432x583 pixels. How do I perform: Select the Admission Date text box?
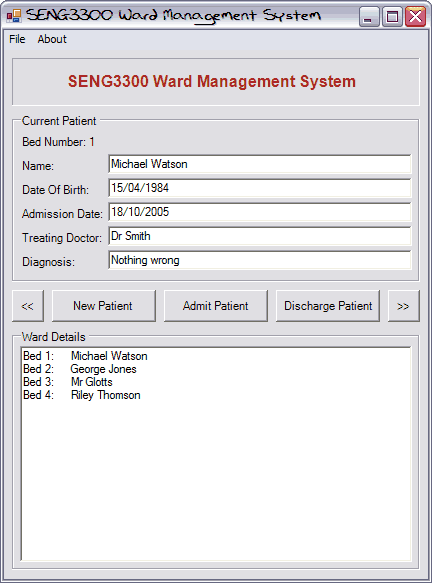pyautogui.click(x=260, y=212)
